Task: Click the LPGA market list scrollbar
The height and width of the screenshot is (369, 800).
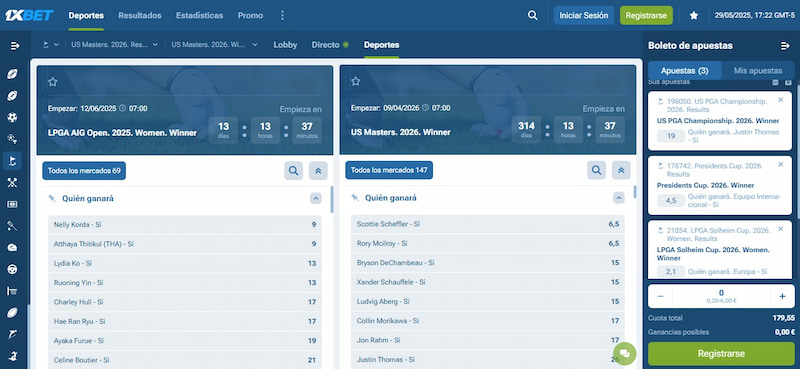Action: [x=332, y=200]
